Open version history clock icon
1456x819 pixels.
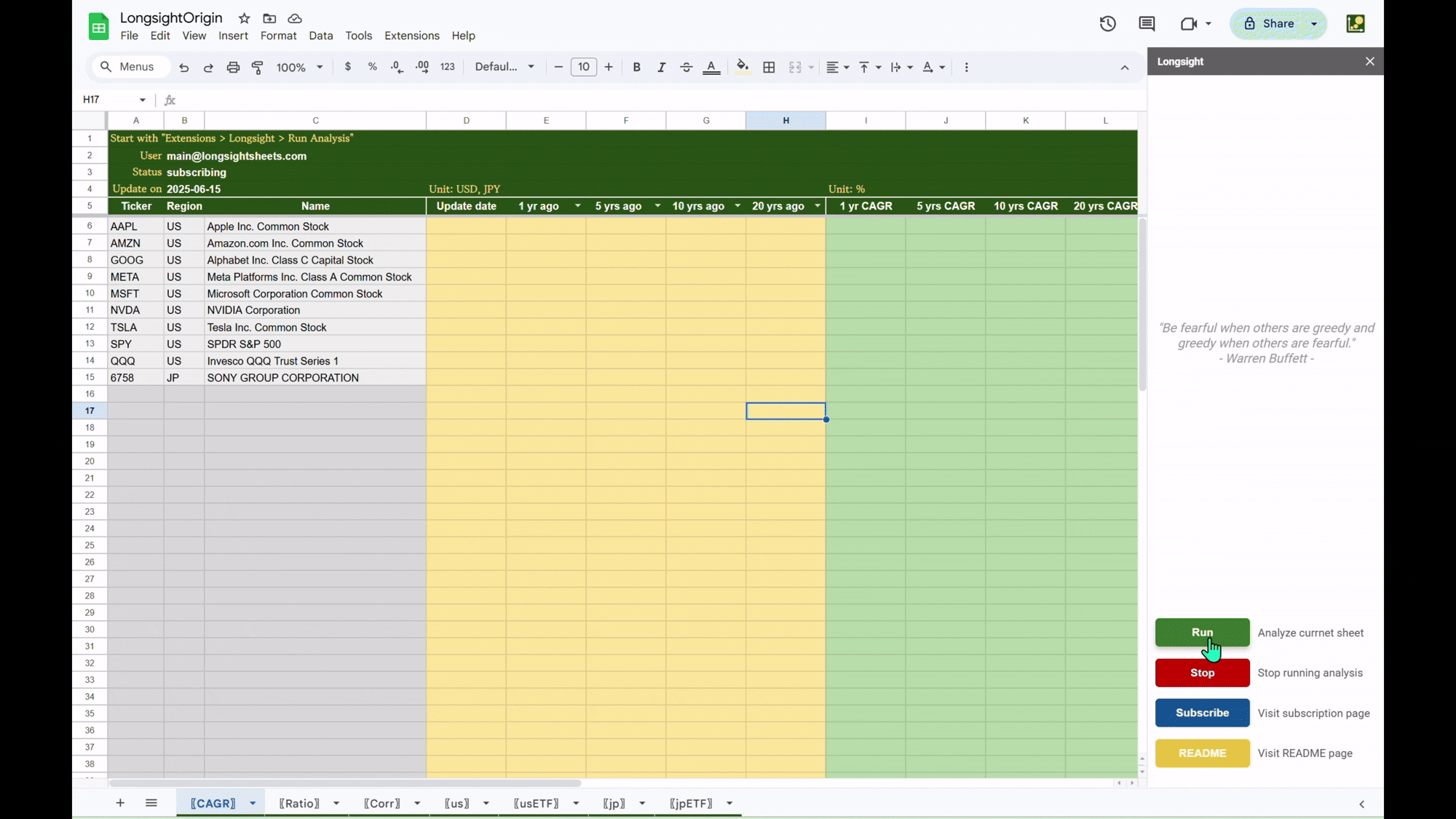point(1108,23)
